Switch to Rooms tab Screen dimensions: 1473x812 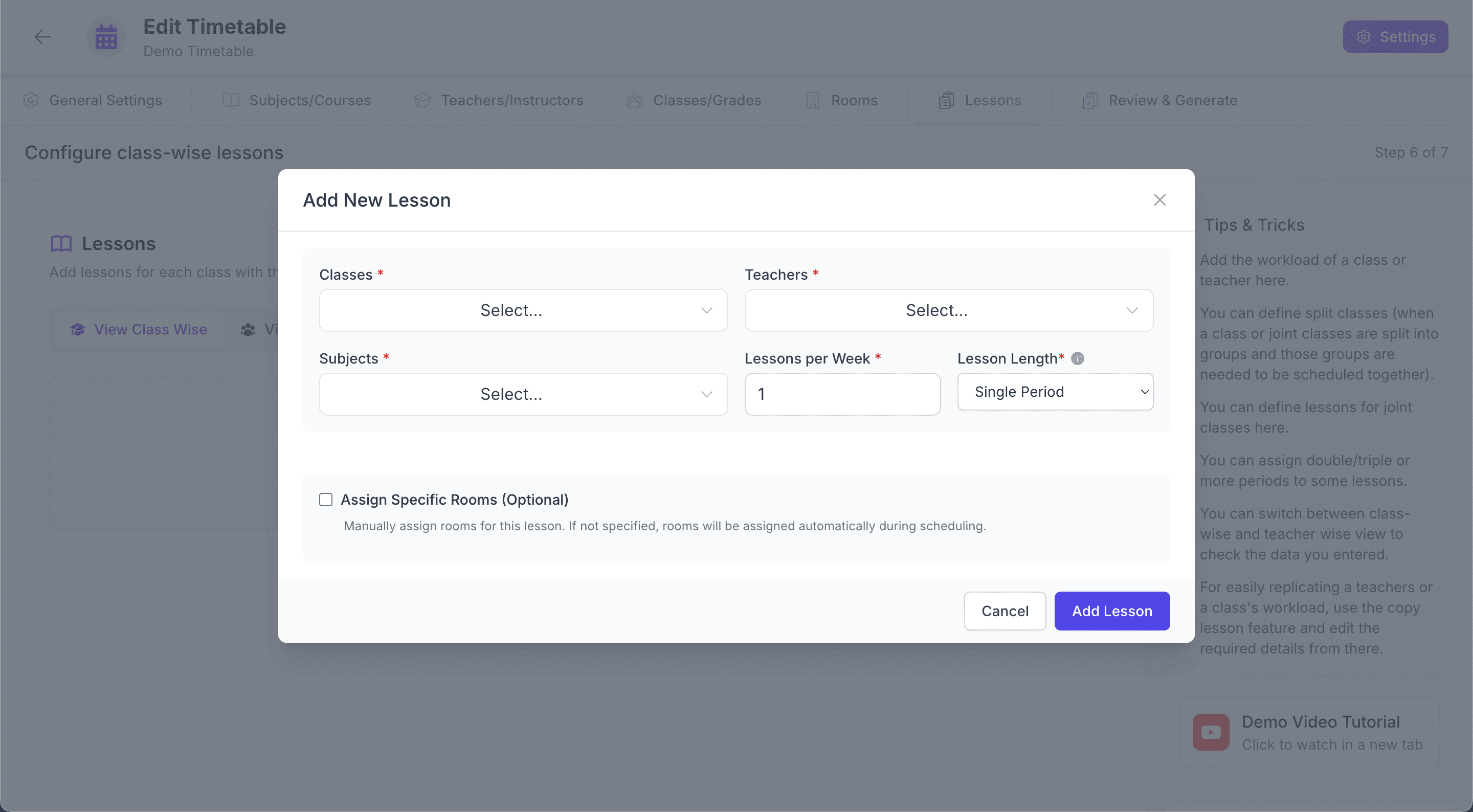point(841,101)
